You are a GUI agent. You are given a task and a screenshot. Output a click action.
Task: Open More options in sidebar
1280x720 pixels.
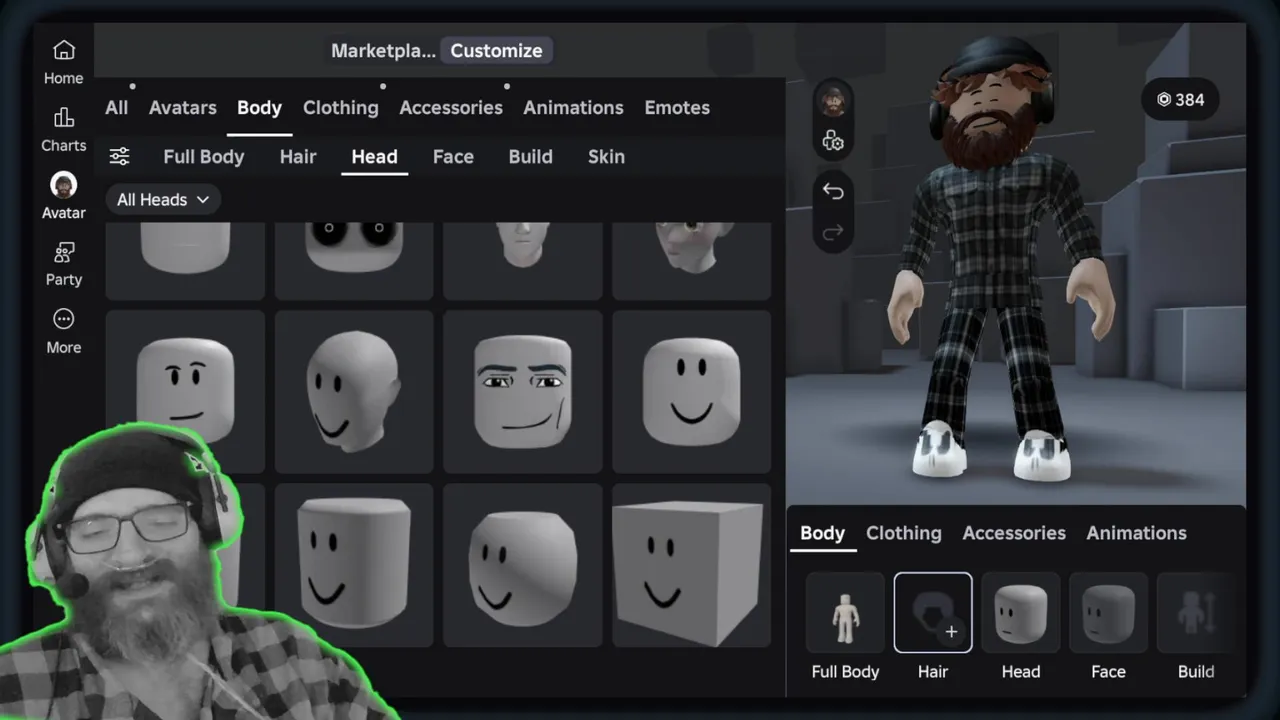[63, 331]
